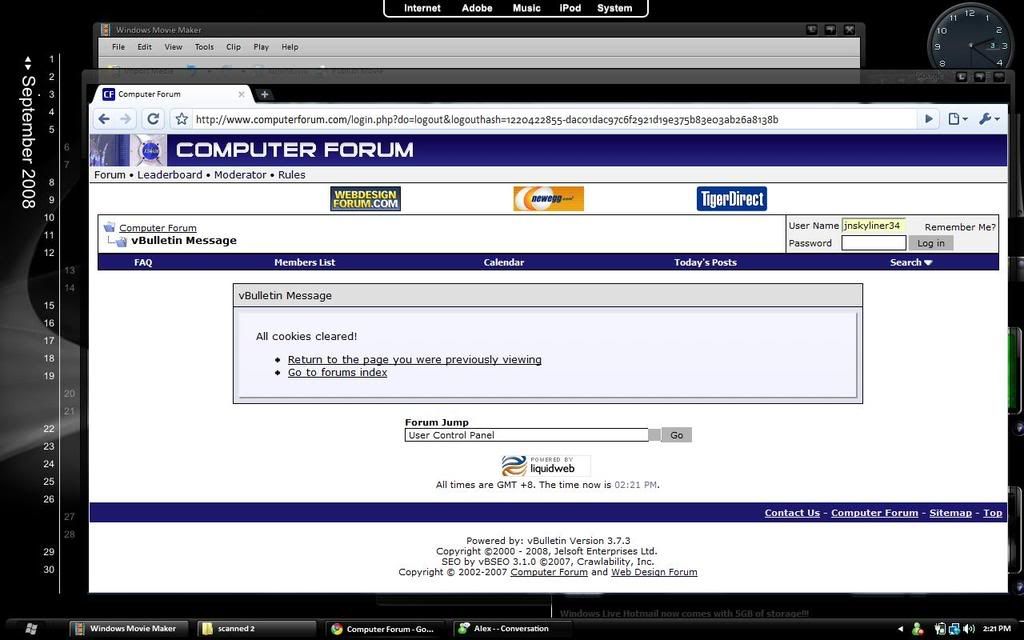
Task: Open the Forum link in site header
Action: [110, 174]
